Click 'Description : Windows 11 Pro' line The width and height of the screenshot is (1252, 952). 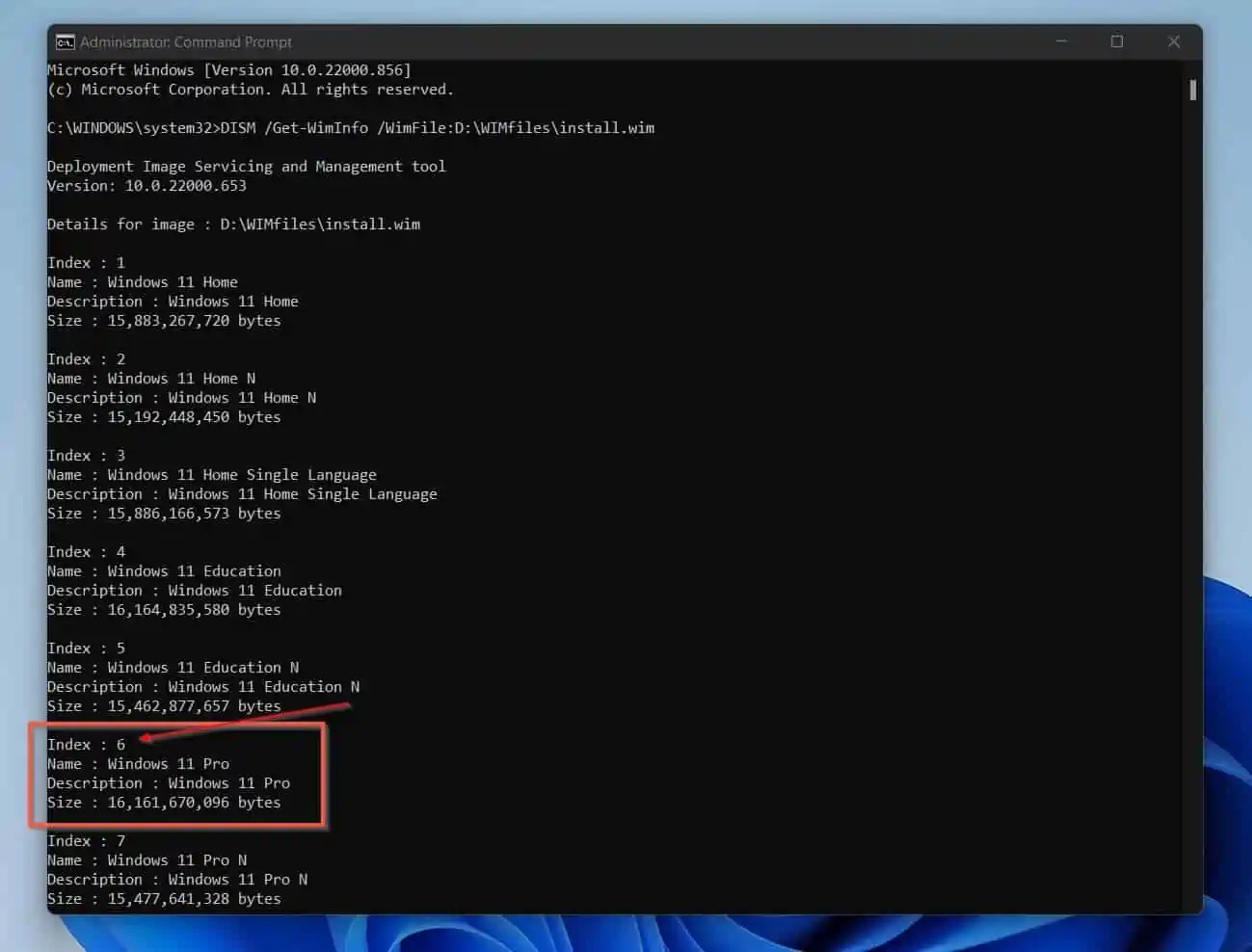pos(169,783)
